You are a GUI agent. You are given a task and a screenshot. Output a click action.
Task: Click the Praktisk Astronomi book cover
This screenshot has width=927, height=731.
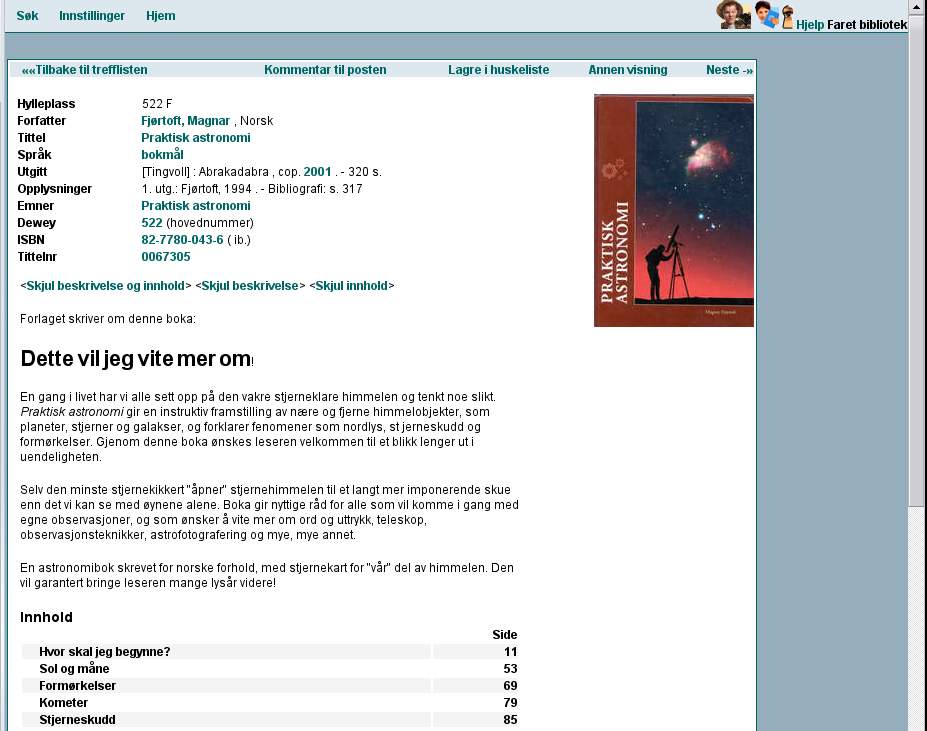click(x=673, y=209)
